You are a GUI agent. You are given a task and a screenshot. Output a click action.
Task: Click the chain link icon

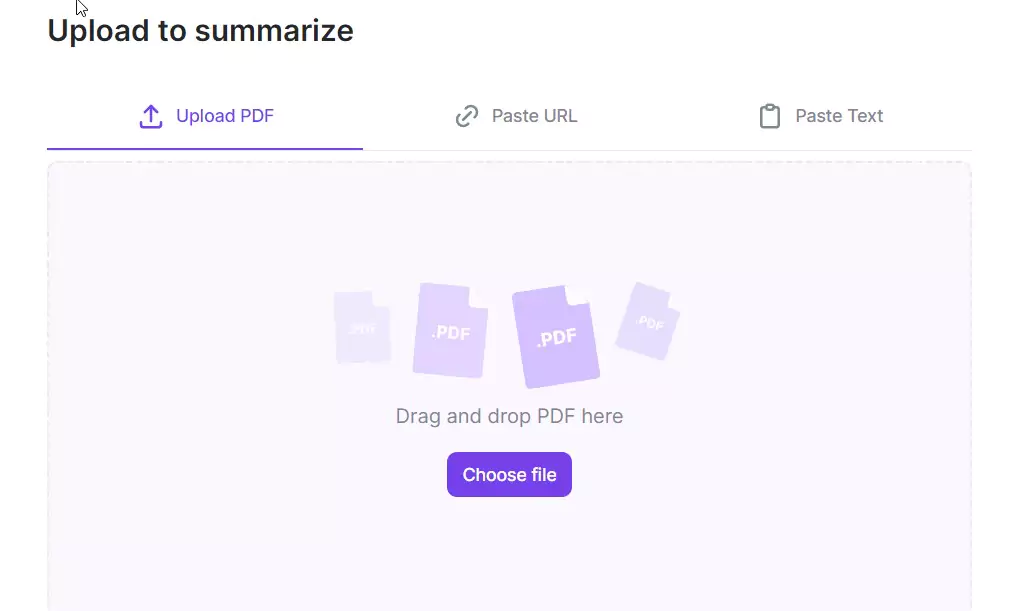[x=466, y=116]
